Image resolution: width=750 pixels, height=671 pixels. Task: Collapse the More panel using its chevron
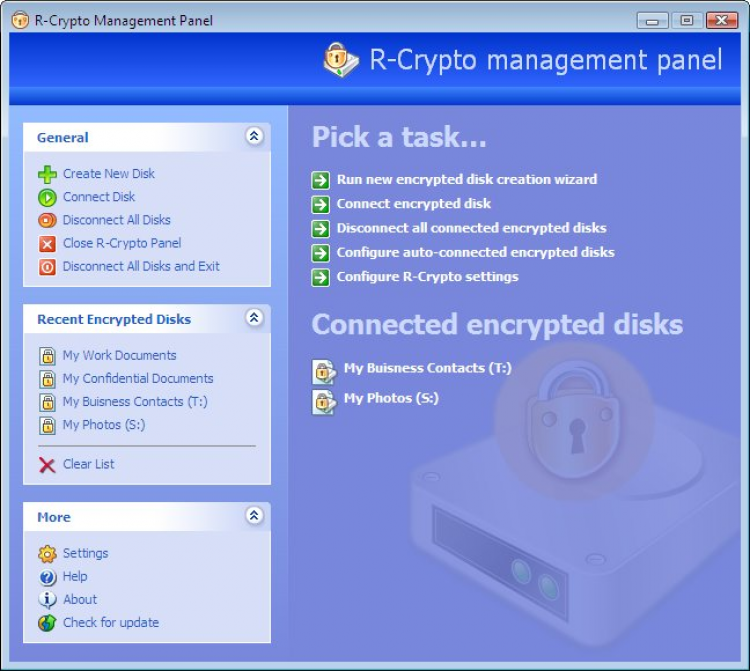pyautogui.click(x=254, y=516)
